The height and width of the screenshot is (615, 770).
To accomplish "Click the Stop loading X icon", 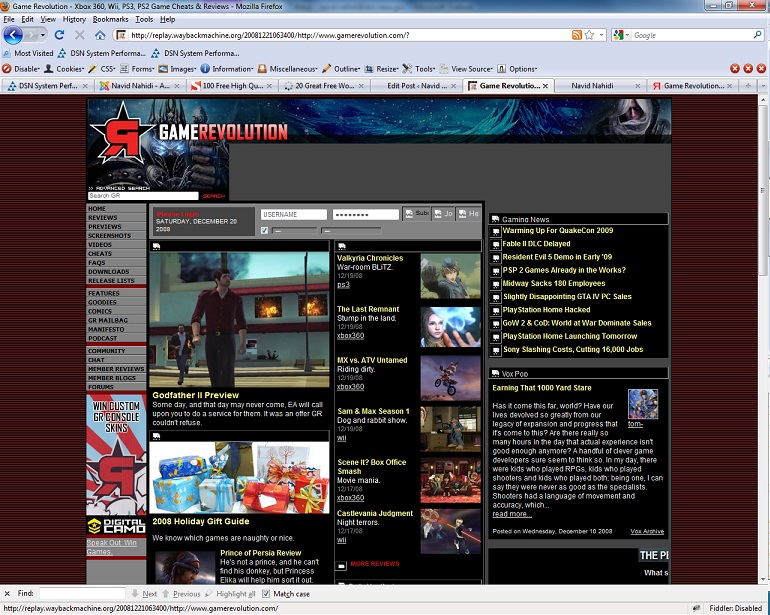I will point(80,35).
